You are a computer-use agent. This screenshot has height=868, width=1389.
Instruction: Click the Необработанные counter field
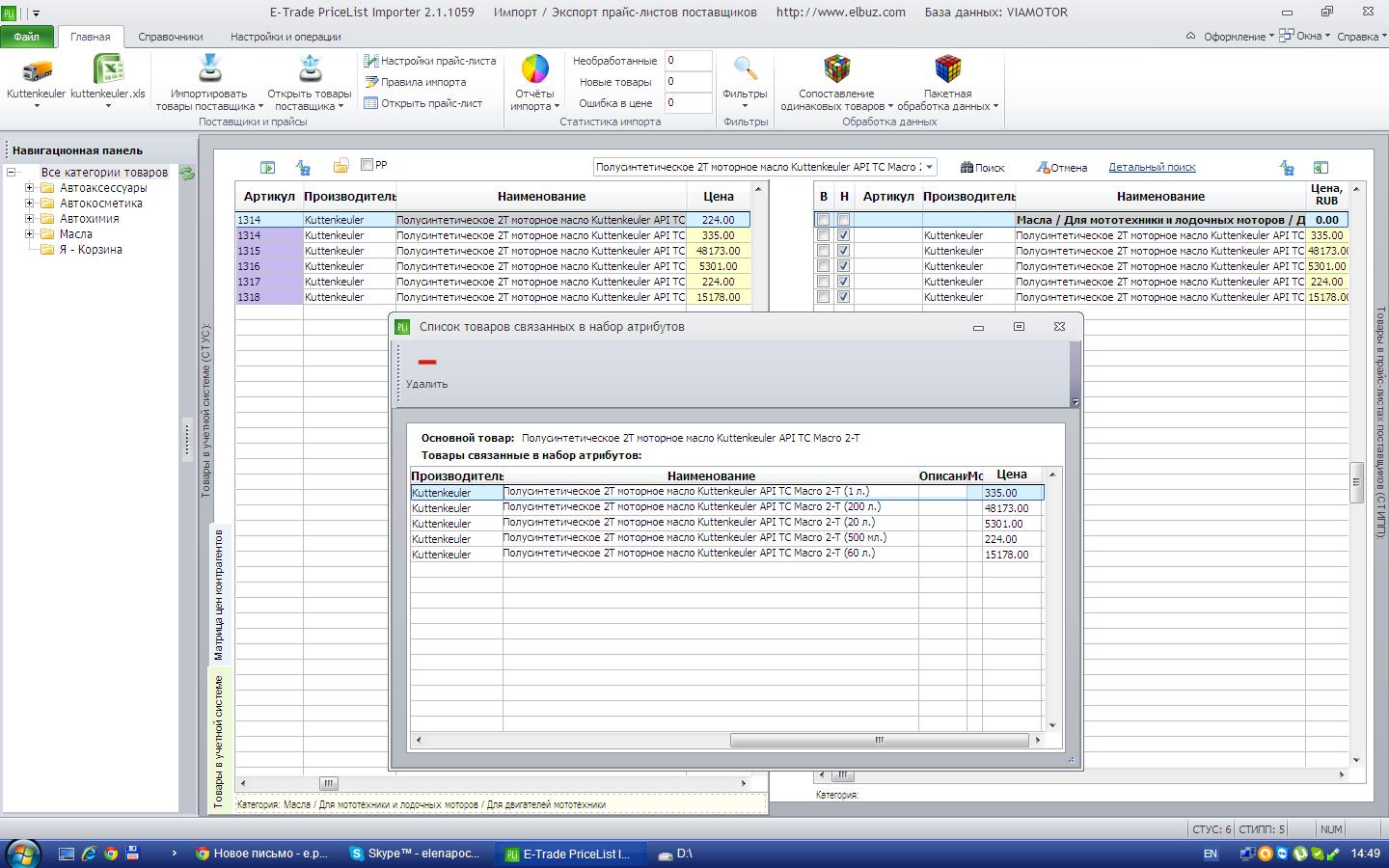pos(688,61)
